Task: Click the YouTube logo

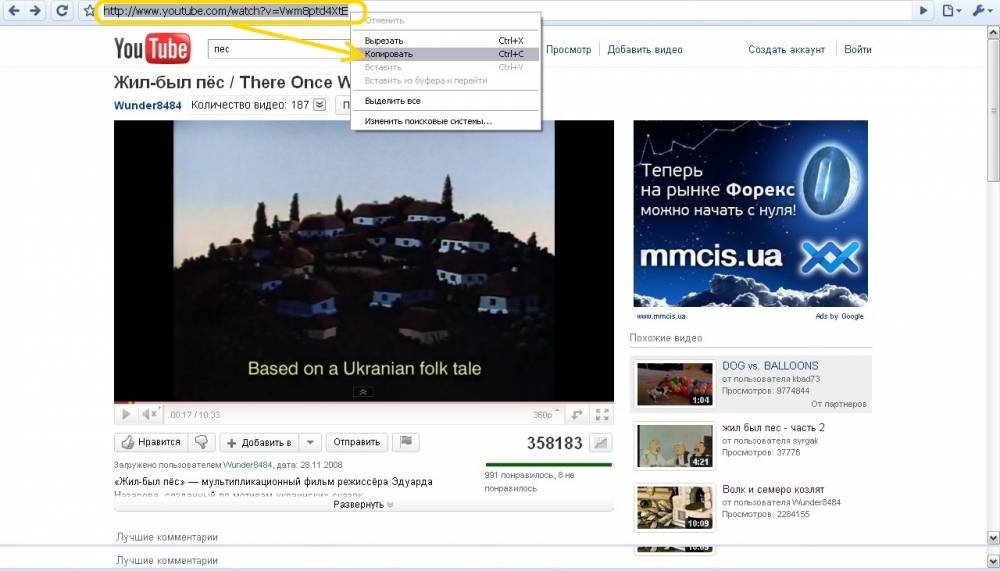Action: pyautogui.click(x=152, y=48)
